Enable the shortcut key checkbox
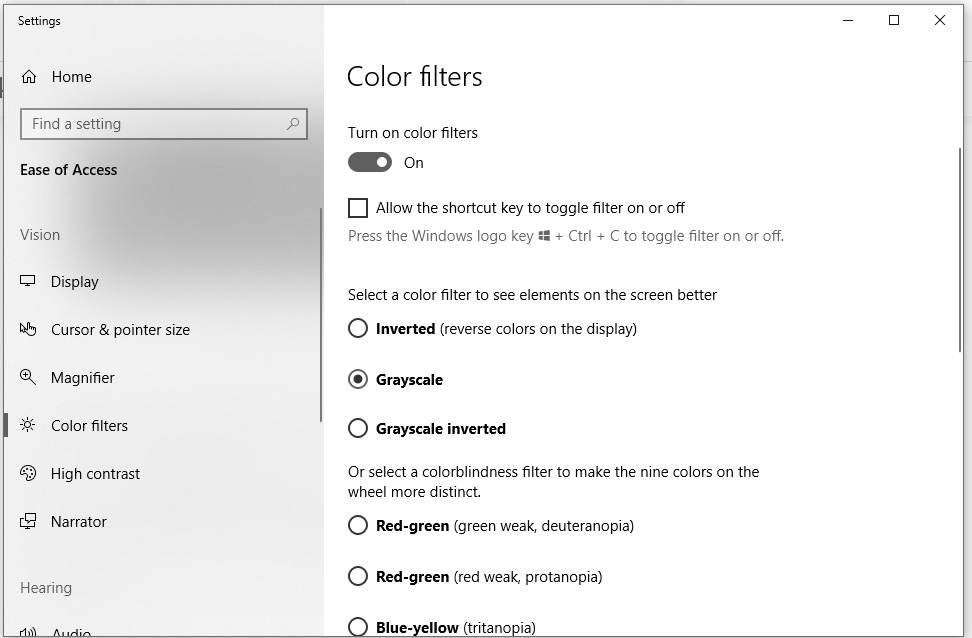The image size is (972, 638). click(x=357, y=208)
